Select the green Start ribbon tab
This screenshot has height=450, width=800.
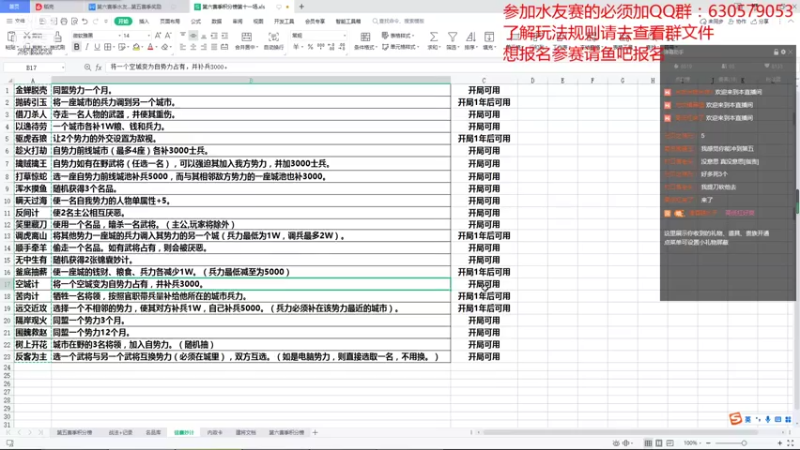coord(123,21)
